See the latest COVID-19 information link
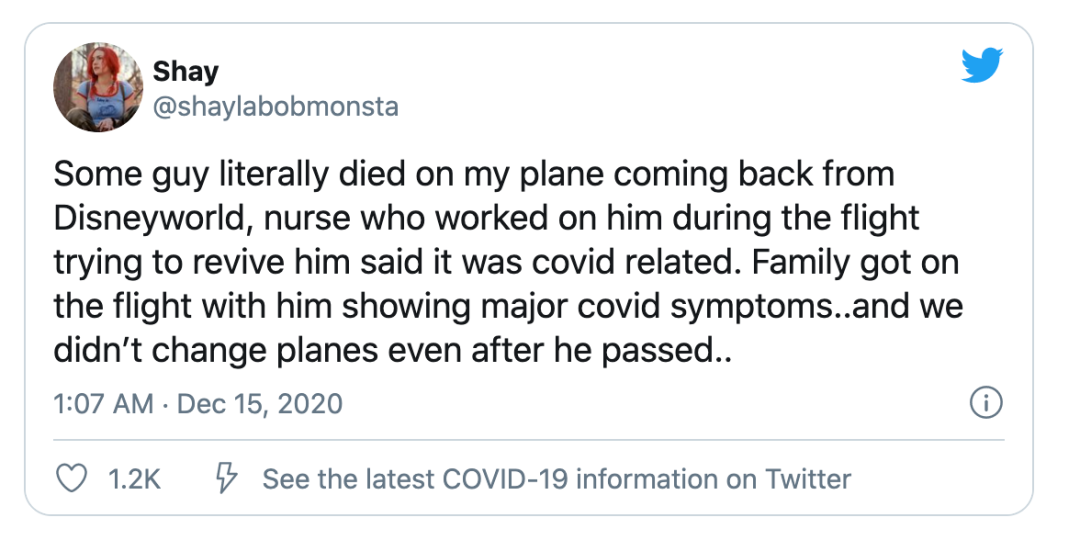 (x=556, y=479)
